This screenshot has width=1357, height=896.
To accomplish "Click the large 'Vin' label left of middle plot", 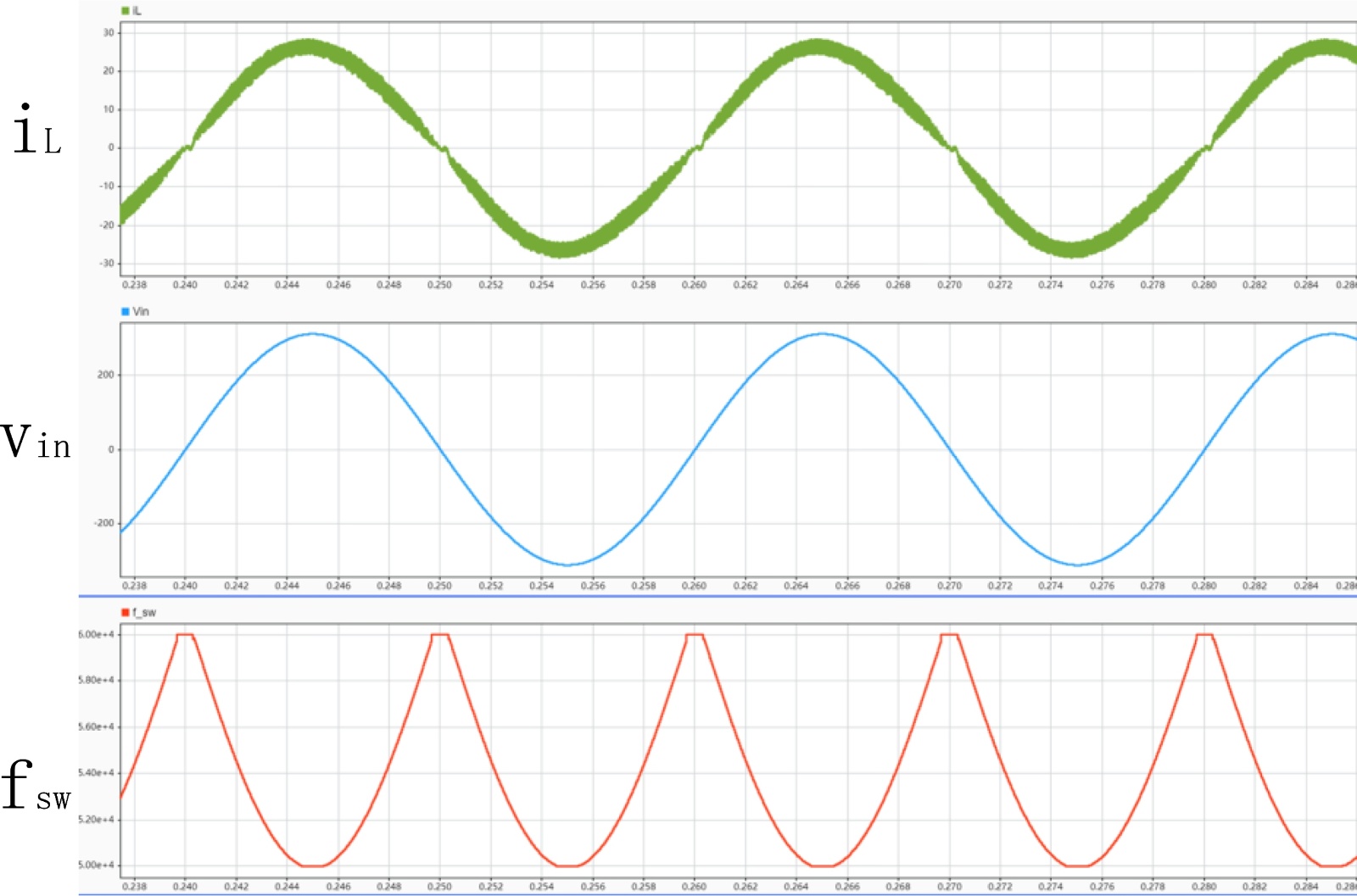I will (36, 442).
